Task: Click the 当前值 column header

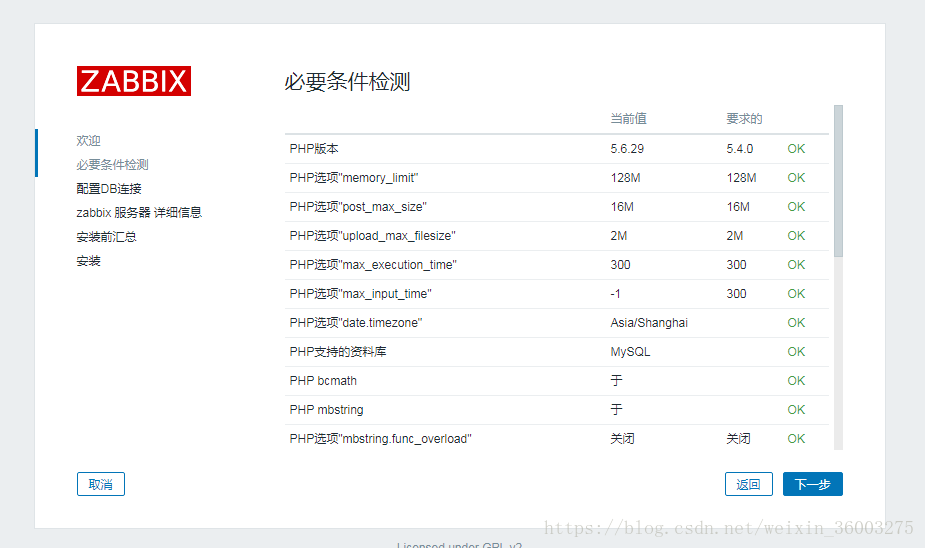Action: tap(628, 119)
